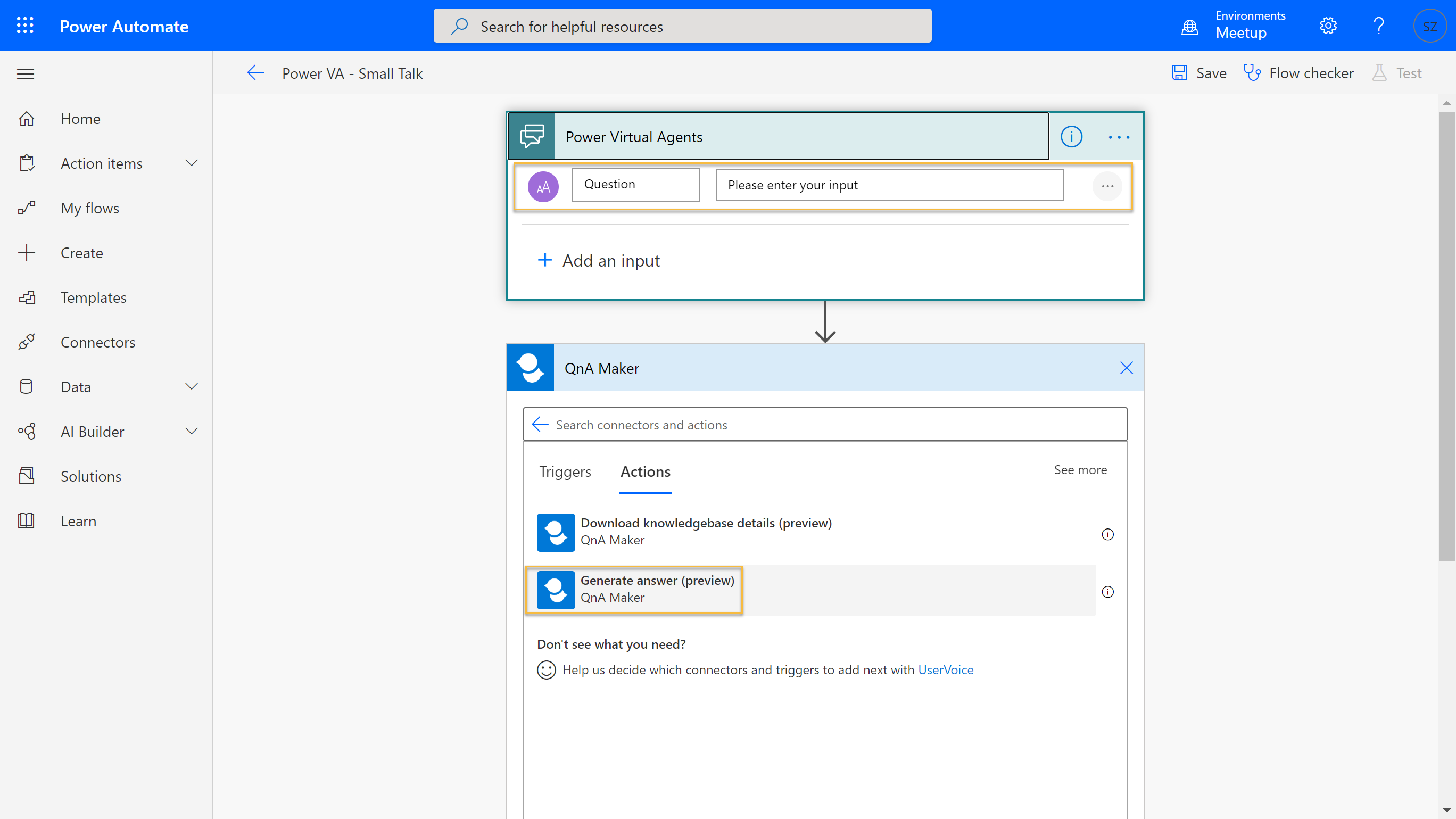
Task: Expand the AI Builder chevron
Action: 192,431
